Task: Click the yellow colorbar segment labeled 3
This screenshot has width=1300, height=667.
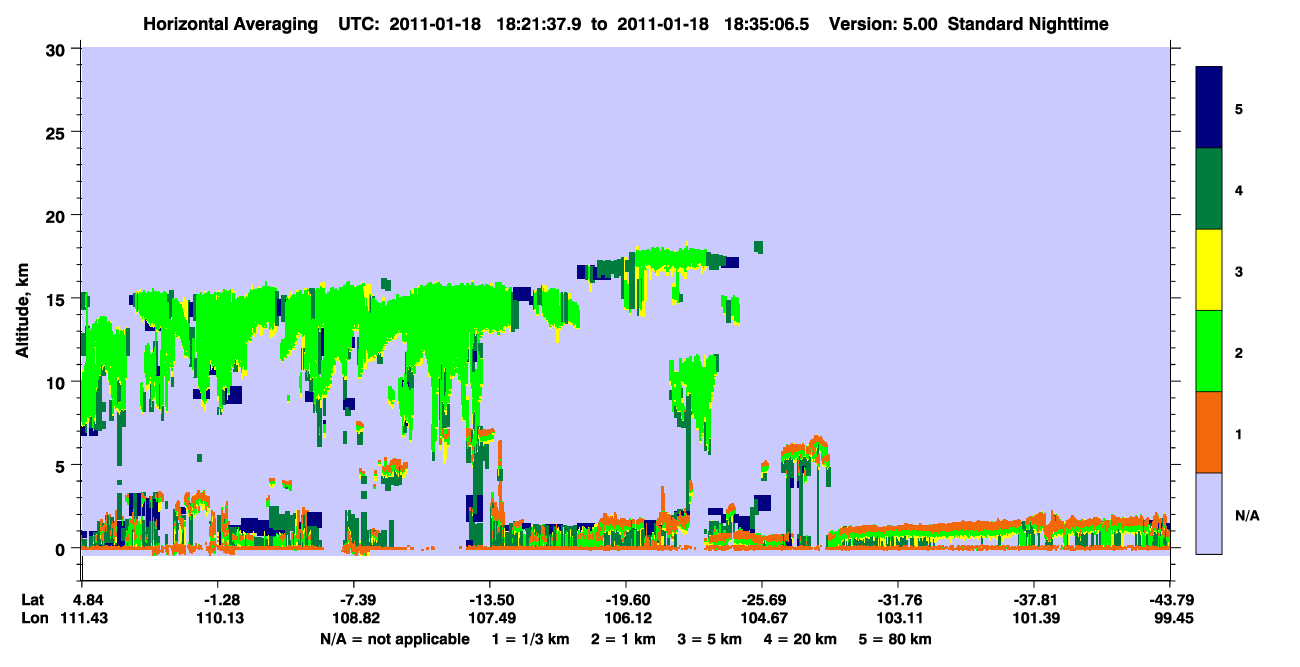Action: point(1210,270)
